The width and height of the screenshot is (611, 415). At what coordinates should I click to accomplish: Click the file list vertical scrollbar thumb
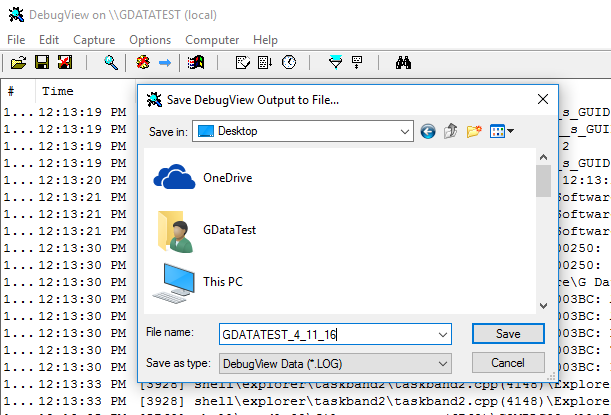coord(543,181)
